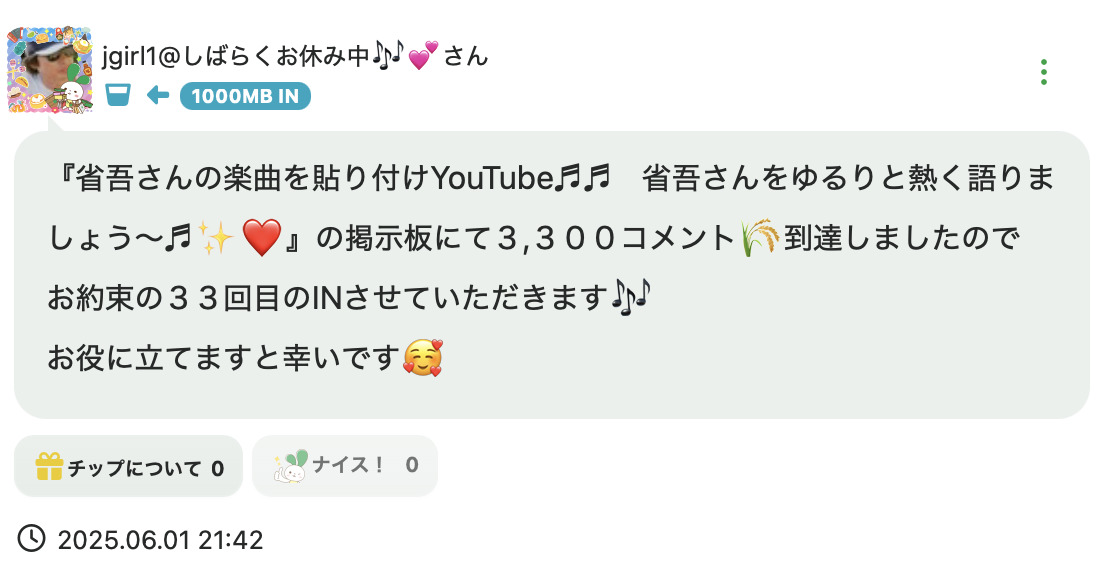Click the チップについて button
Screen dimensions: 1106x562
(128, 466)
